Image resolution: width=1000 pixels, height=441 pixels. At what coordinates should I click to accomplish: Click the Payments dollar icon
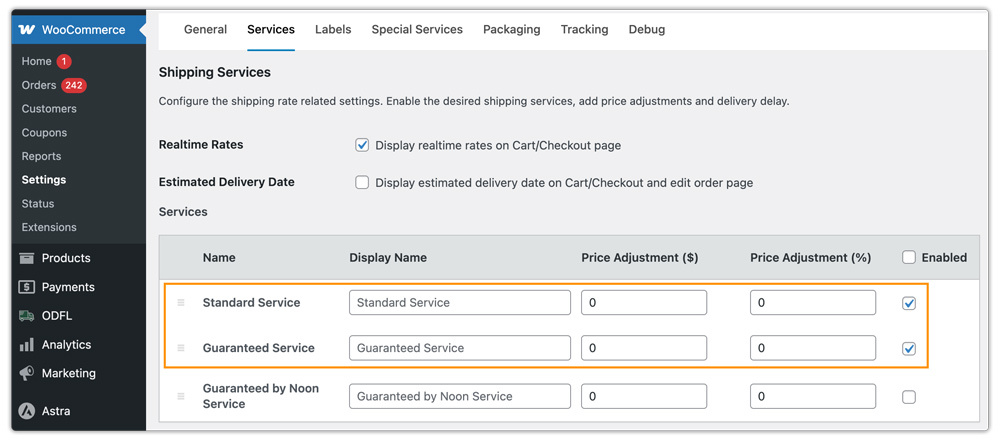click(x=26, y=287)
